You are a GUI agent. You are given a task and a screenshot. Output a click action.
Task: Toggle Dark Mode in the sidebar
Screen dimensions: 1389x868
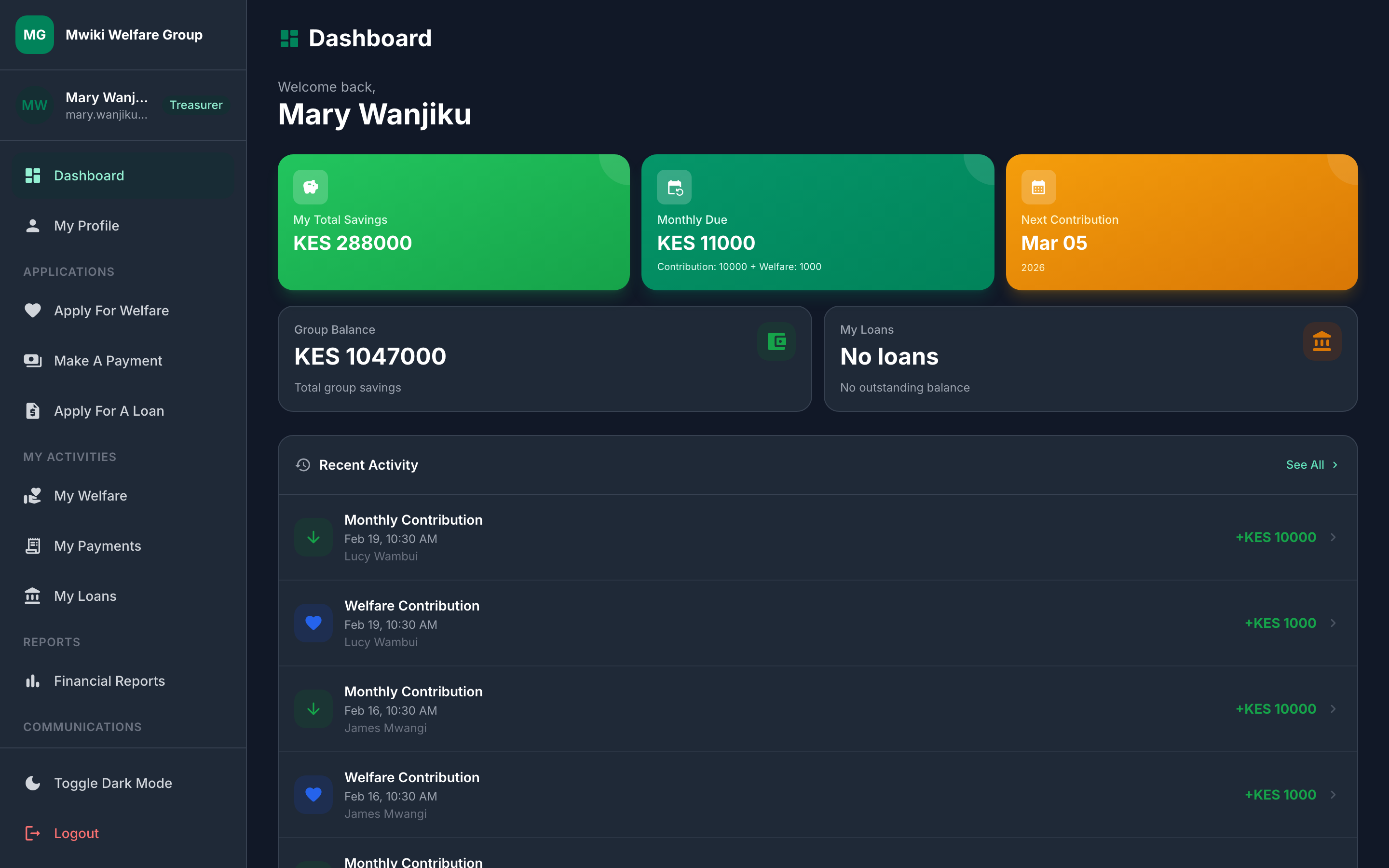pyautogui.click(x=113, y=783)
